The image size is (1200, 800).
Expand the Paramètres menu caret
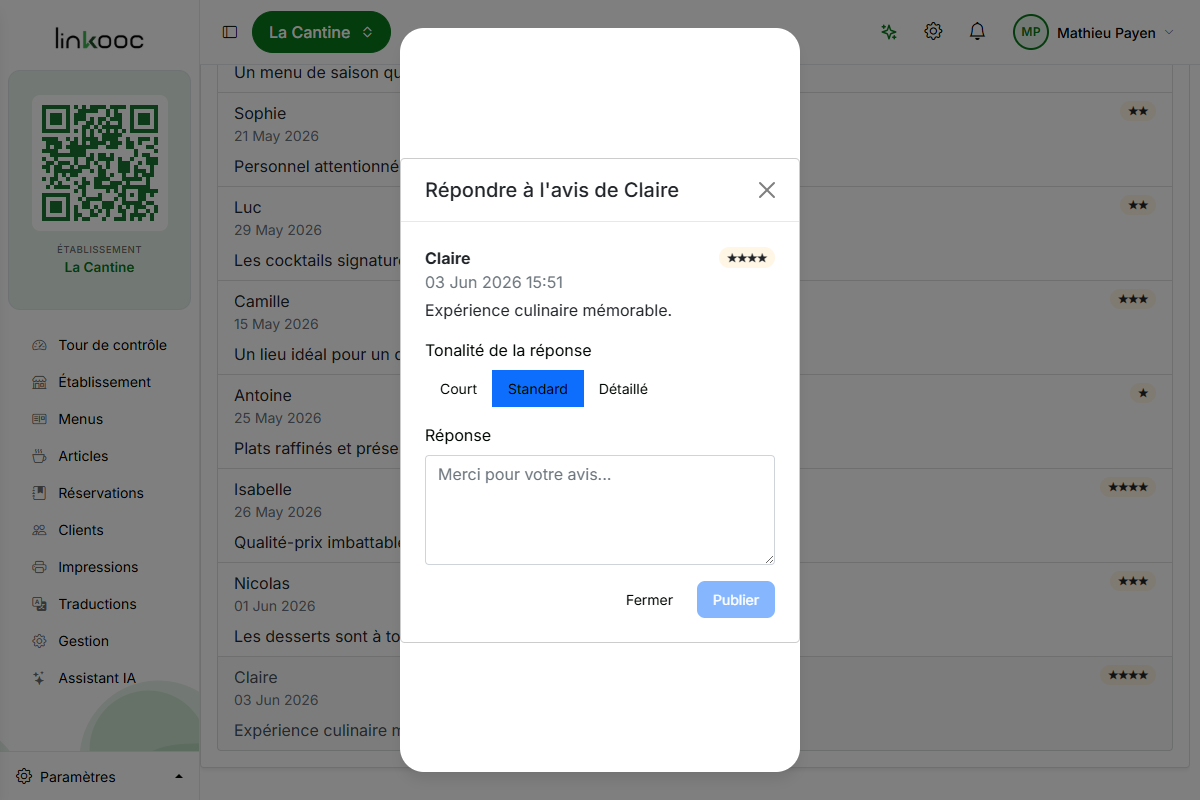[179, 777]
